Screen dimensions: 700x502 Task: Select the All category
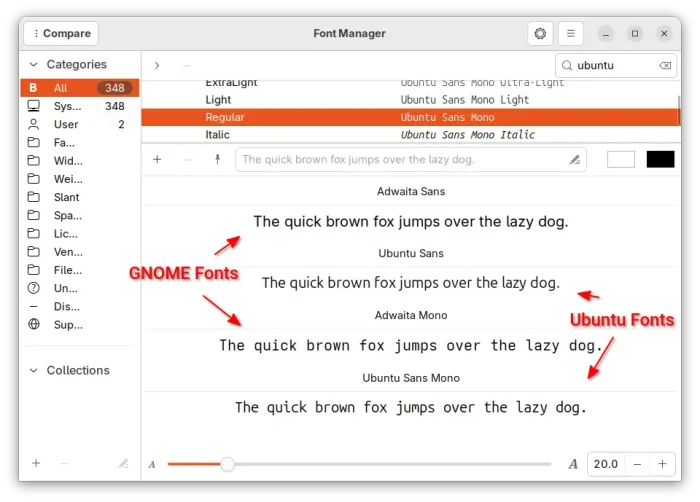click(80, 88)
